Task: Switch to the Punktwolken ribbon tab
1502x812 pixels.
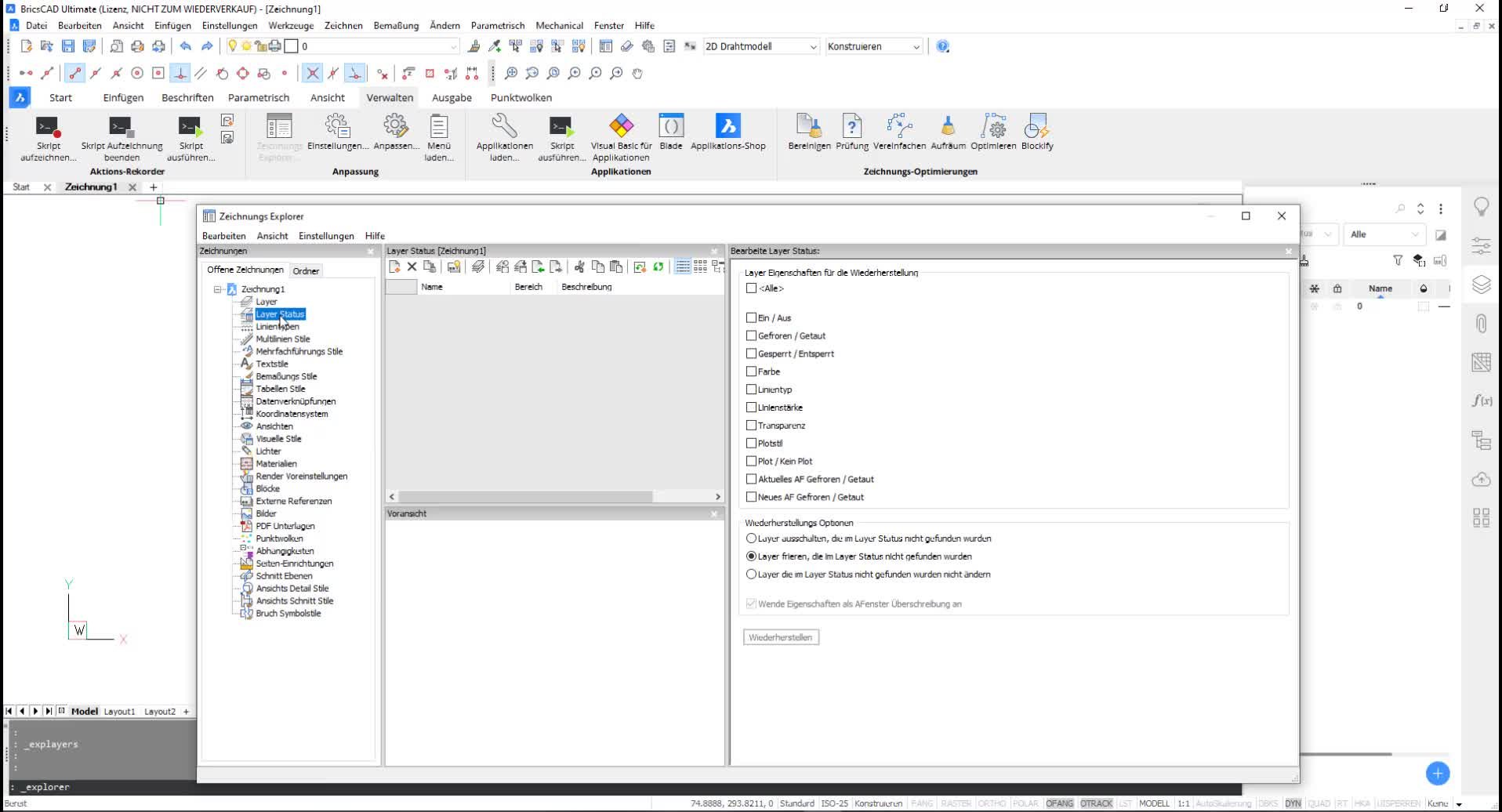Action: 521,98
